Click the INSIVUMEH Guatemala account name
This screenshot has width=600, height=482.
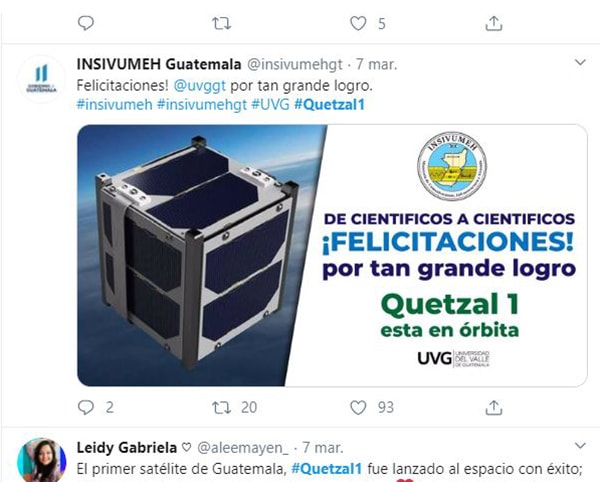(x=159, y=64)
